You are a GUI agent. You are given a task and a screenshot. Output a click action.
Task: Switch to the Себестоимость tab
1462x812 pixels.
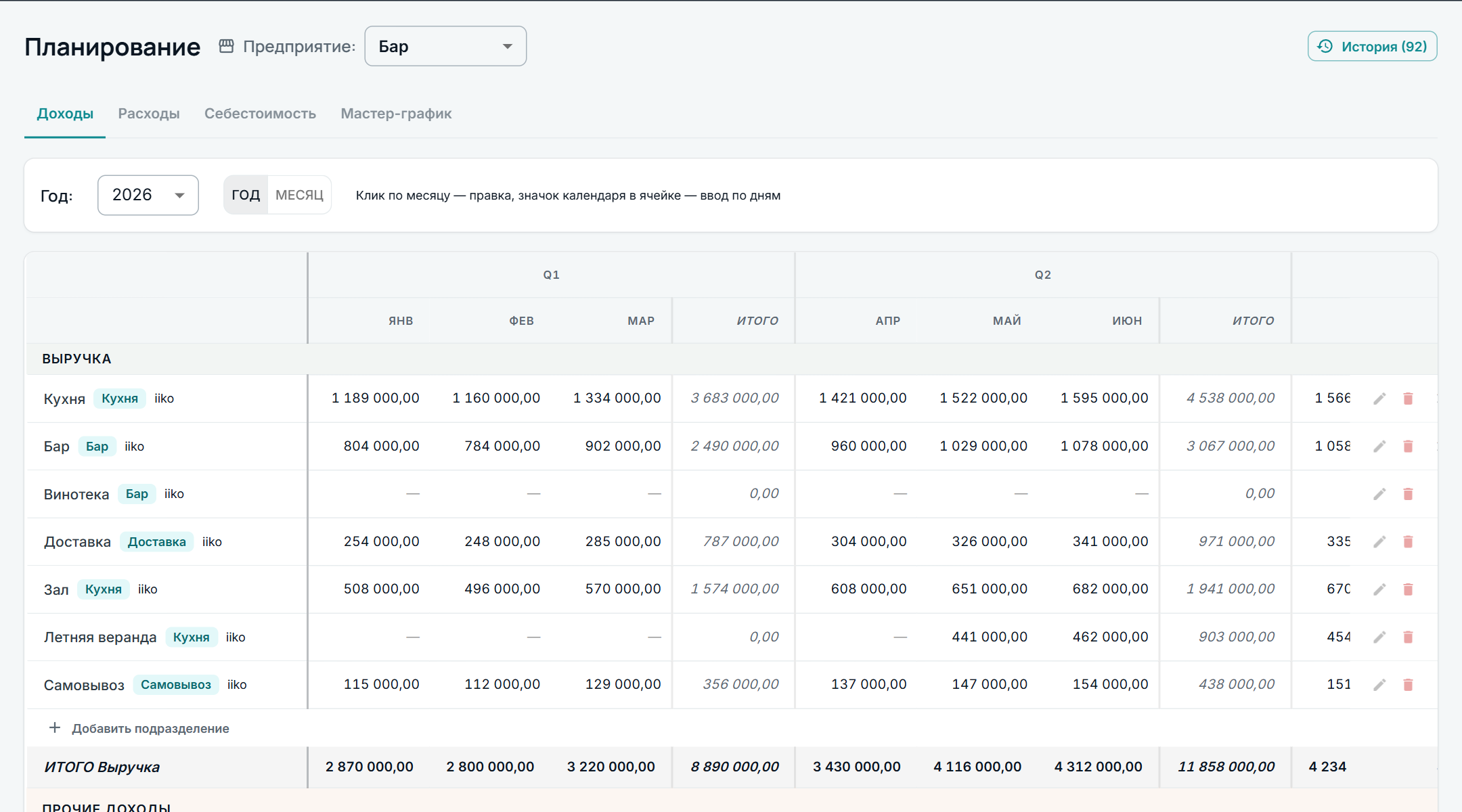[260, 114]
